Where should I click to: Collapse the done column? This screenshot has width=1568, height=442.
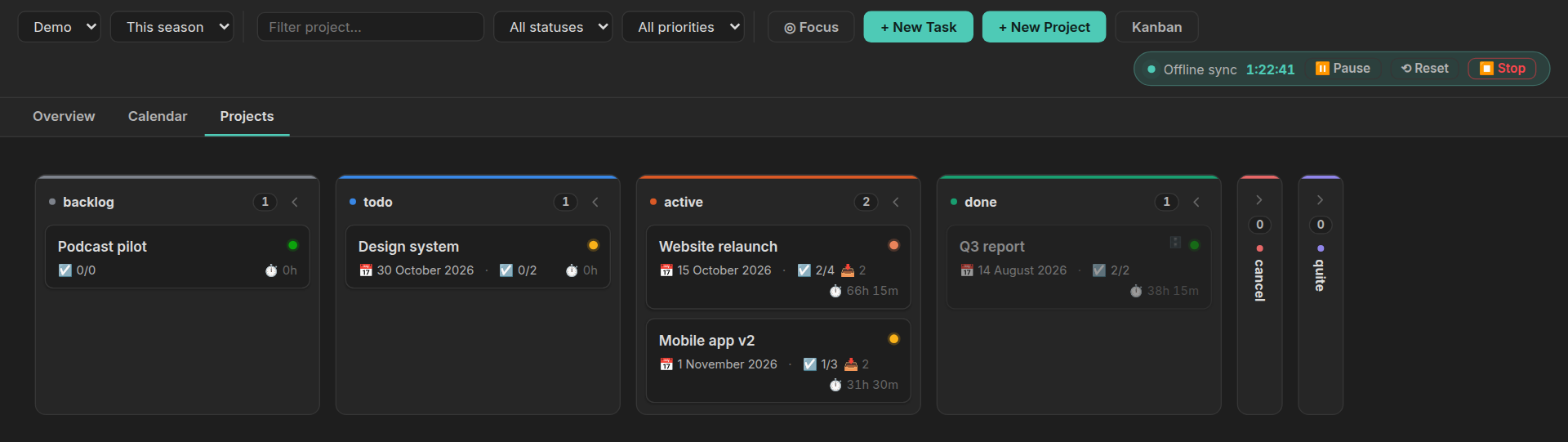[x=1196, y=202]
